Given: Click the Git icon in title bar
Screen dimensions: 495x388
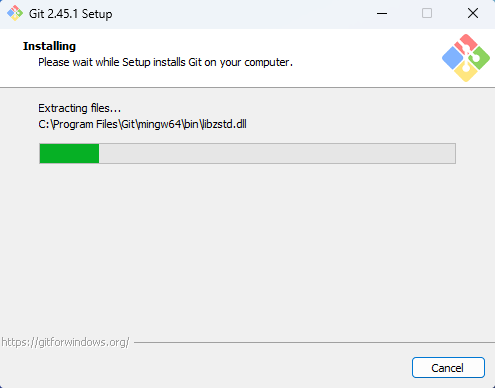Looking at the screenshot, I should (15, 13).
